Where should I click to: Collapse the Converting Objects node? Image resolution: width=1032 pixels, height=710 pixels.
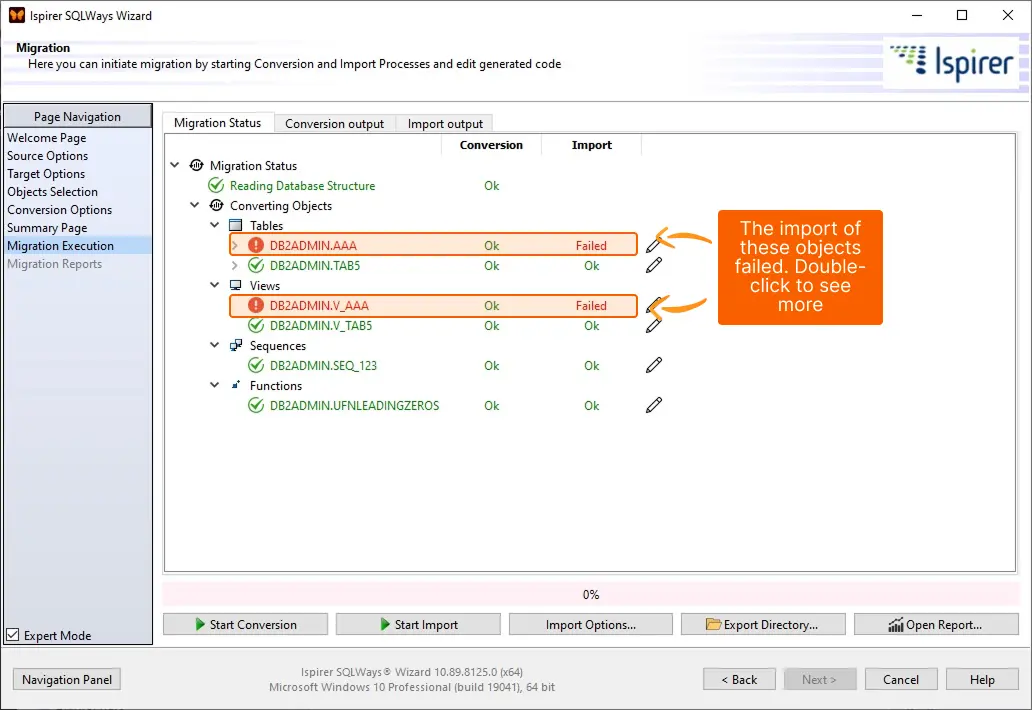click(195, 205)
